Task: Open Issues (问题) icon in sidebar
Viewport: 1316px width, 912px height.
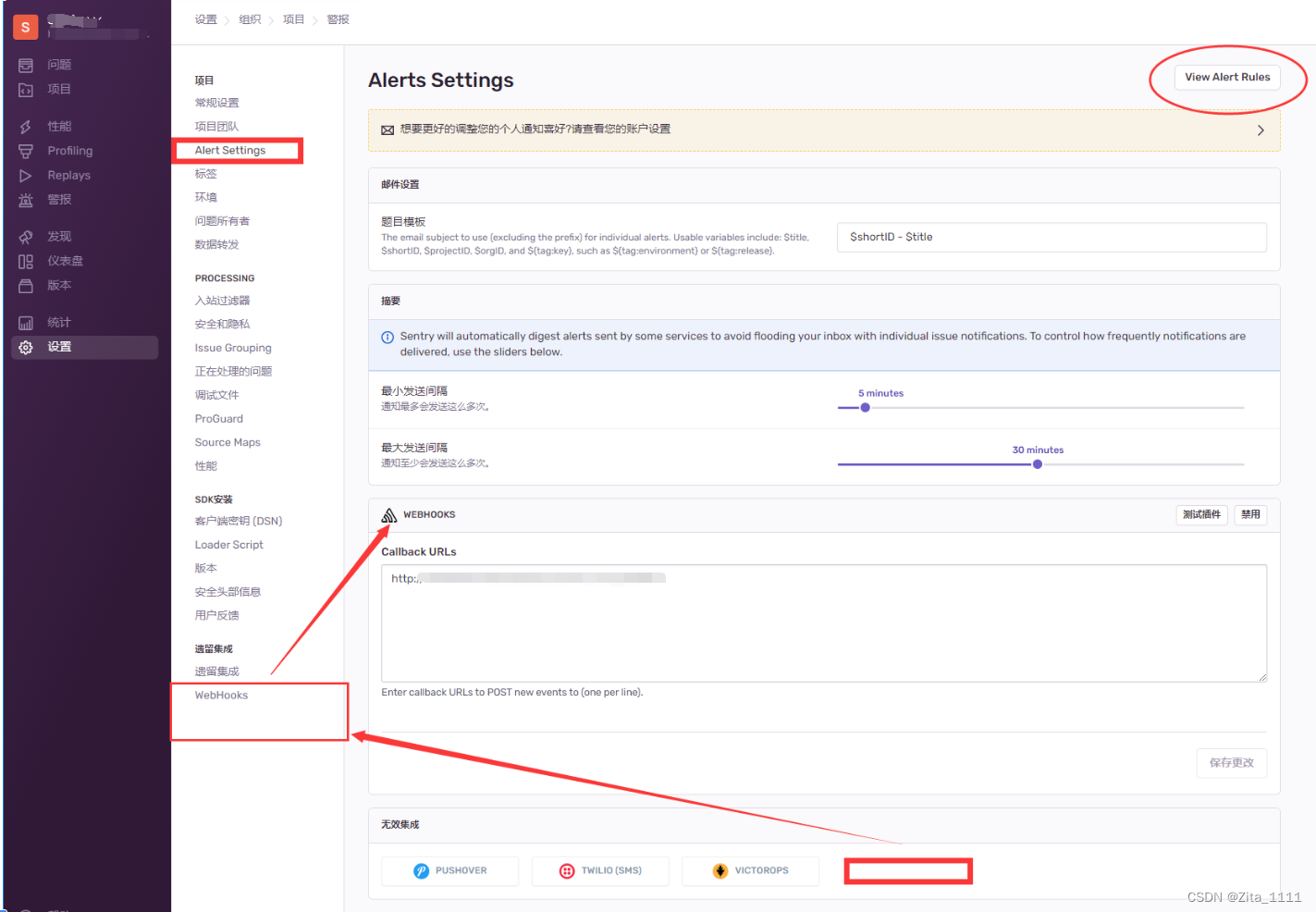Action: 26,65
